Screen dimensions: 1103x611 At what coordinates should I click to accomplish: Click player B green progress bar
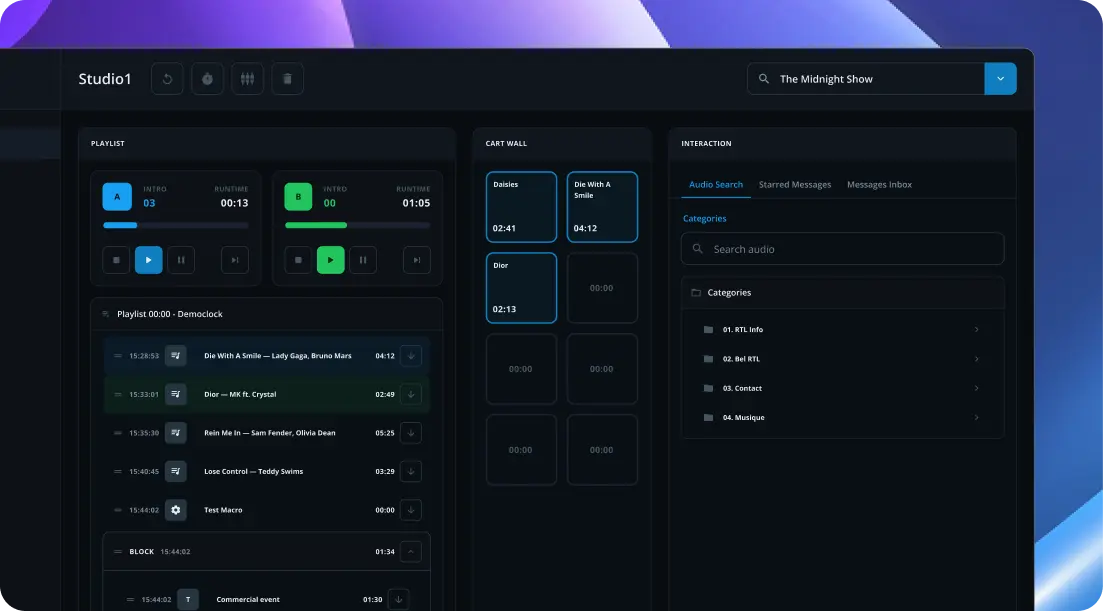point(357,225)
